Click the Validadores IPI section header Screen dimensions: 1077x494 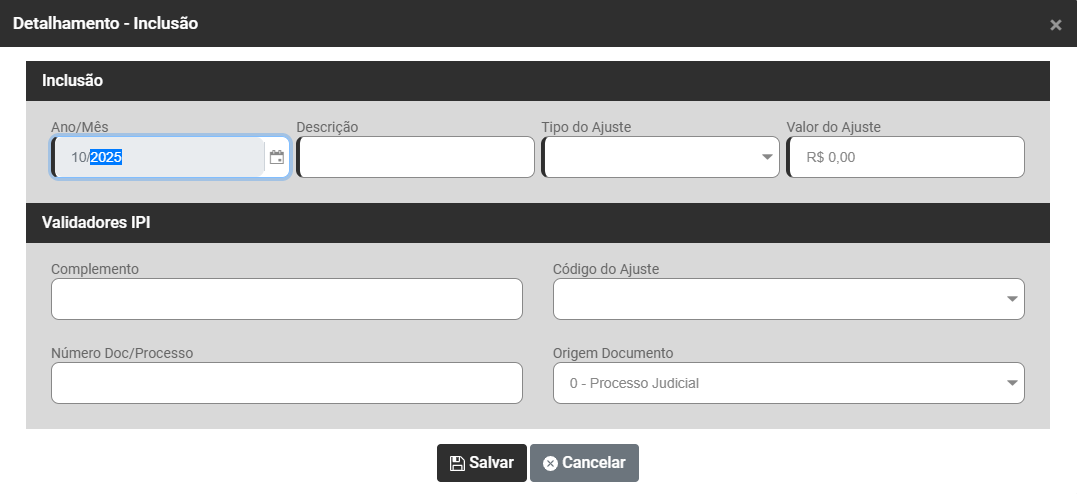pos(96,222)
